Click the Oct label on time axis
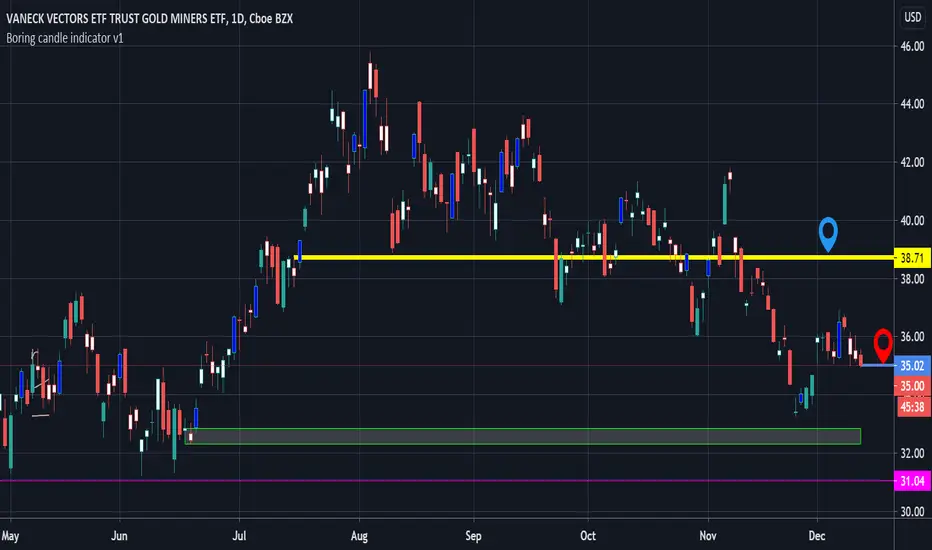 point(588,536)
